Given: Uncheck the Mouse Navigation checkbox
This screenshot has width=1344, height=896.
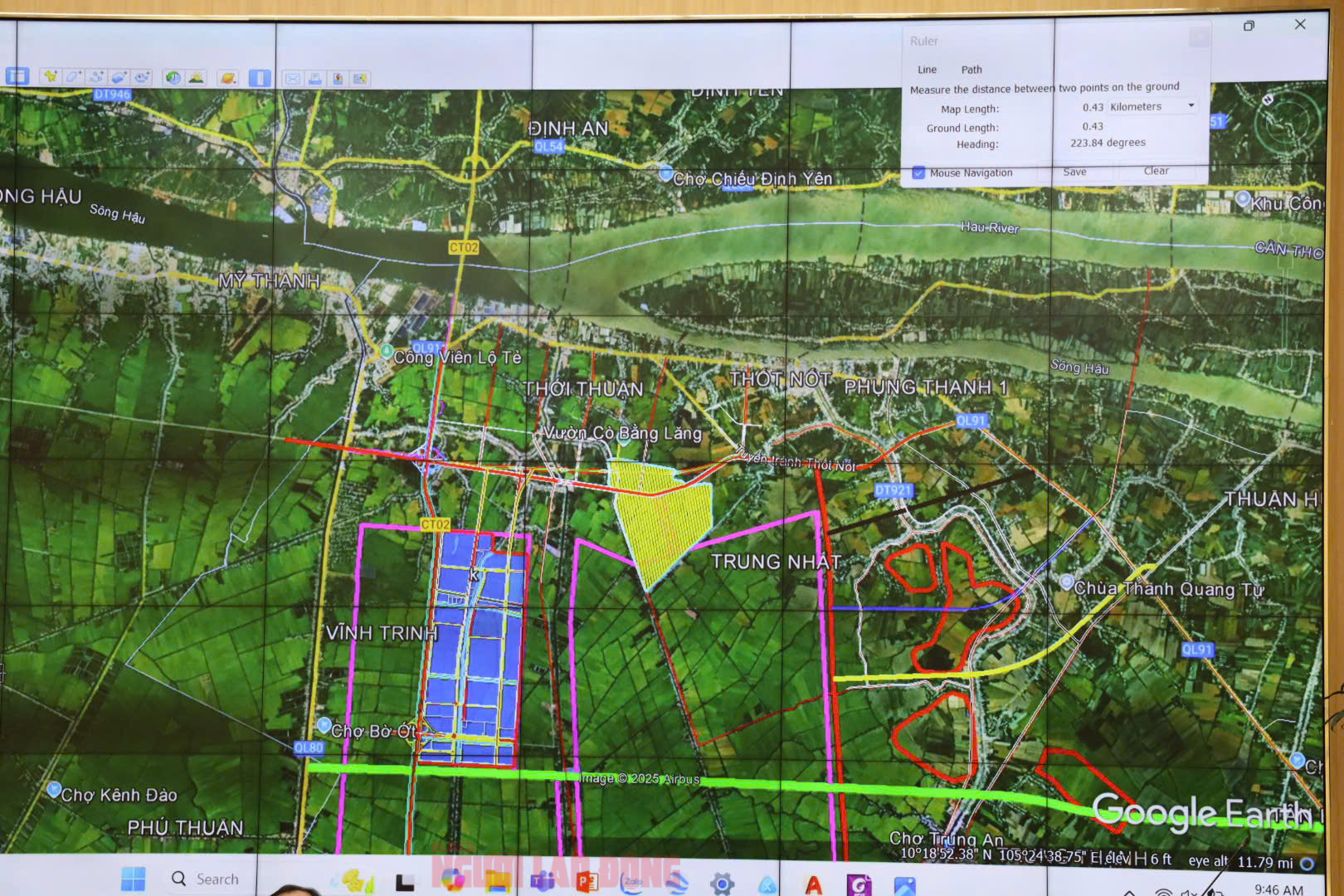Looking at the screenshot, I should pos(918,173).
